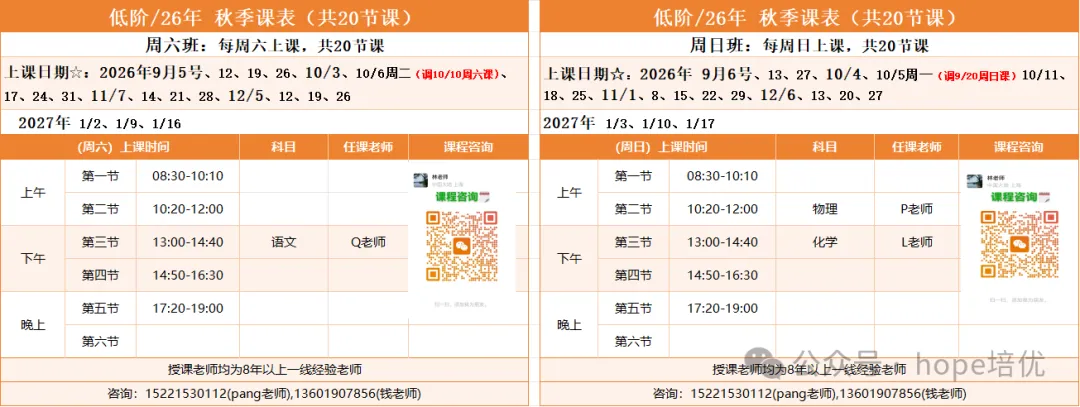The height and width of the screenshot is (407, 1080).
Task: Click 10:20-12:00 in the 周日 table
Action: (x=722, y=209)
